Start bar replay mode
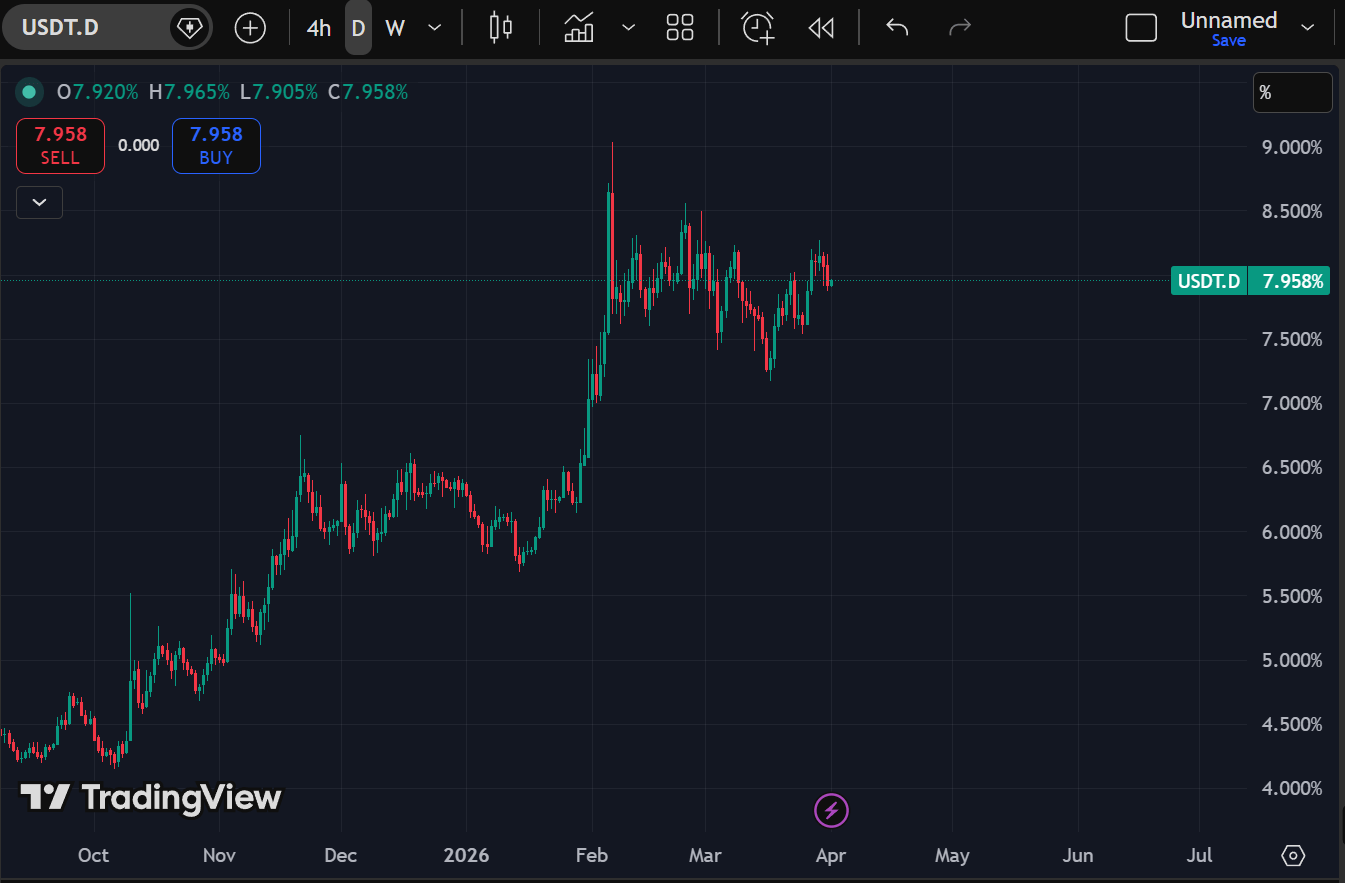 [x=821, y=28]
